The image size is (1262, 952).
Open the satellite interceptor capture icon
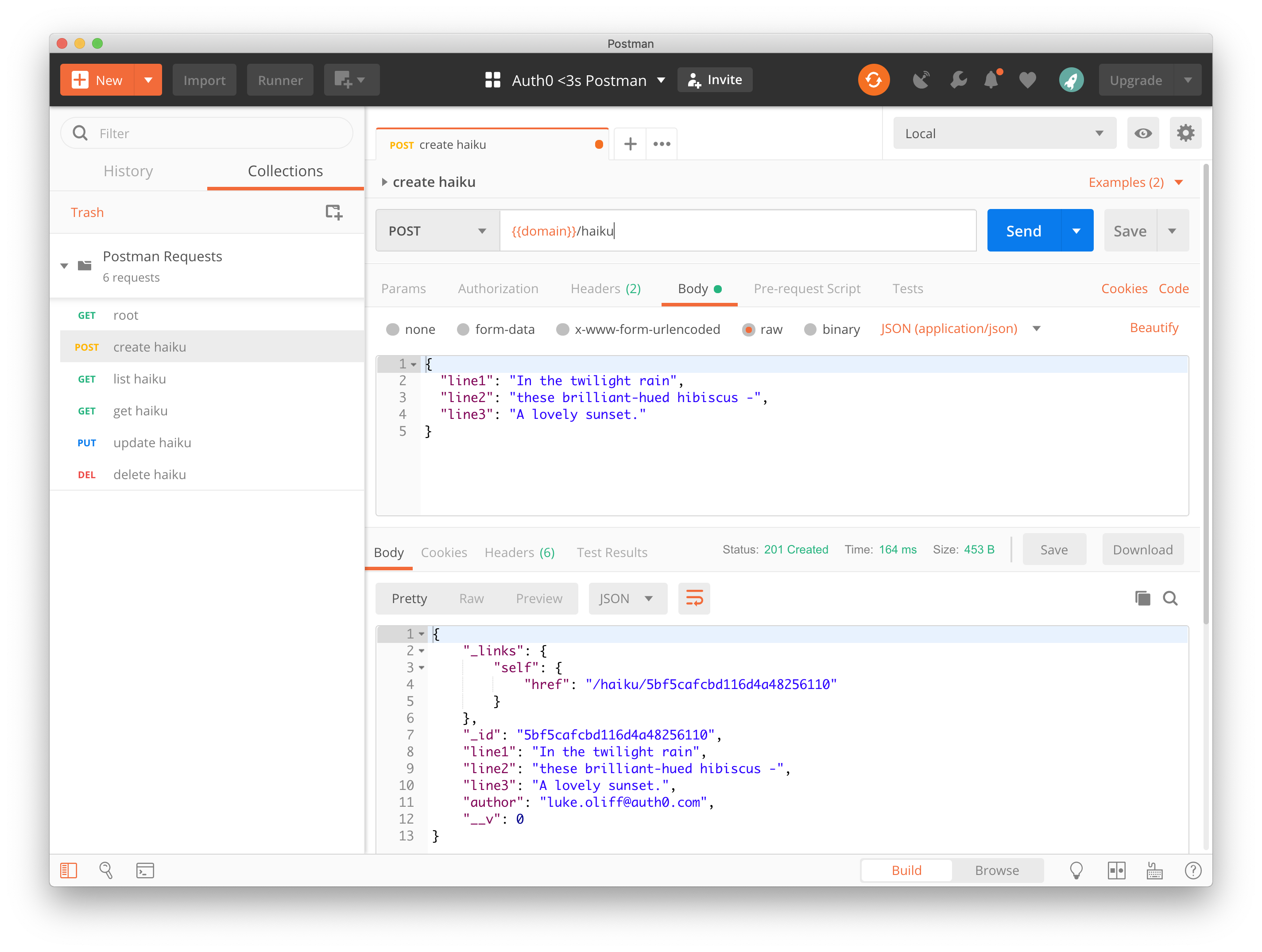[x=921, y=80]
